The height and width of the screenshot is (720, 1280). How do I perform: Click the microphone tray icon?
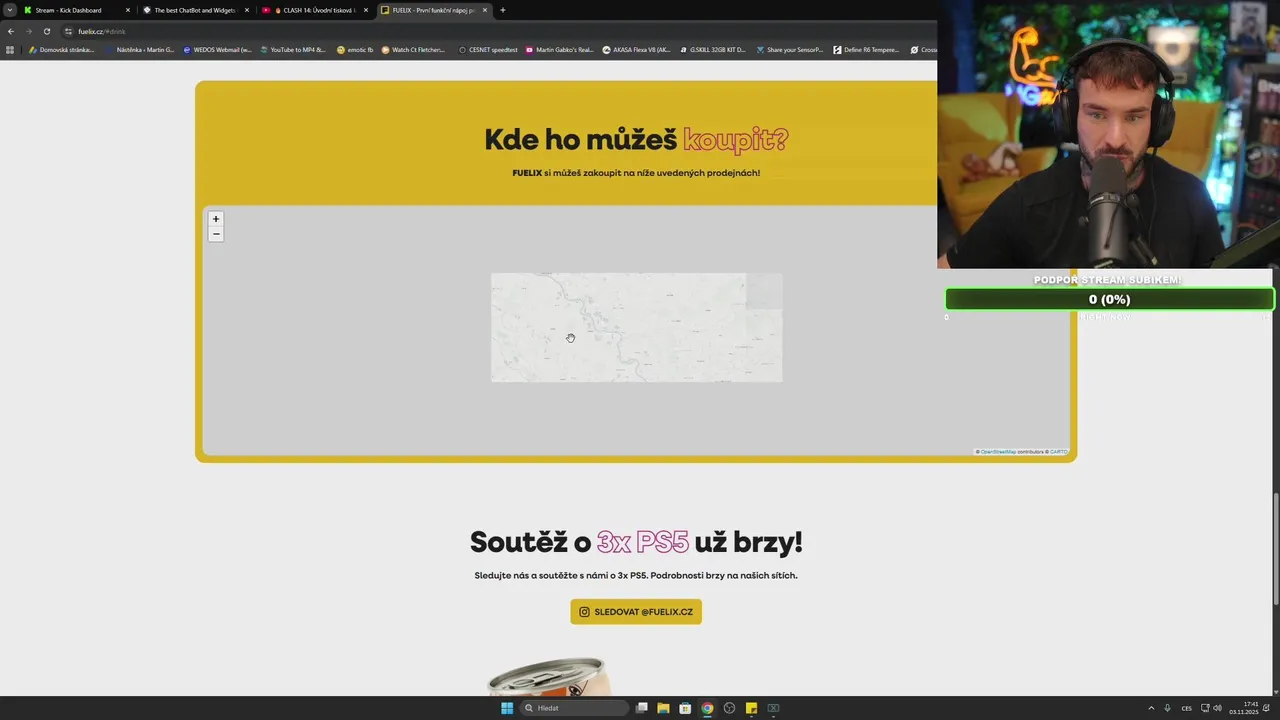[1167, 708]
